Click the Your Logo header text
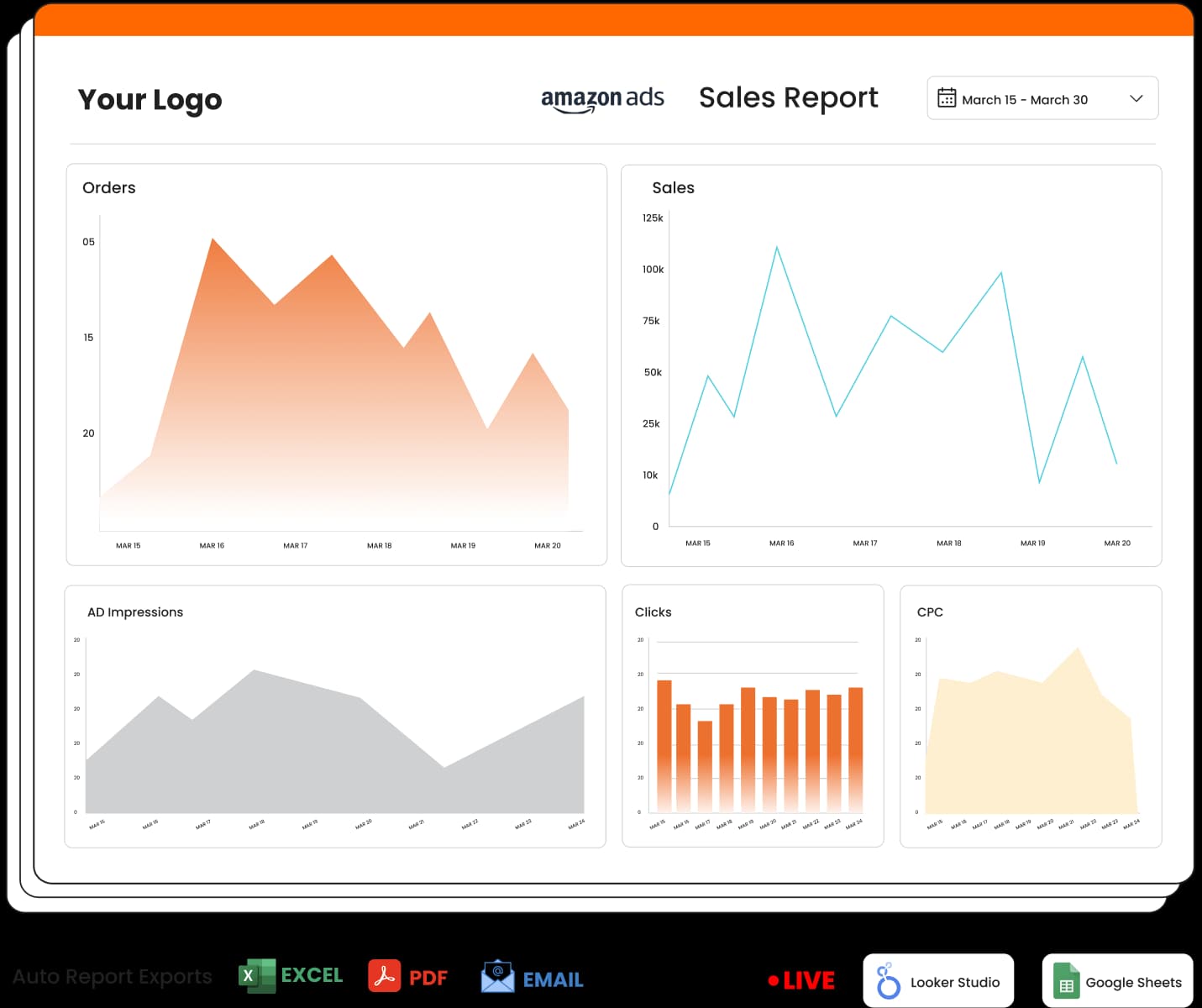This screenshot has width=1202, height=1008. click(150, 100)
